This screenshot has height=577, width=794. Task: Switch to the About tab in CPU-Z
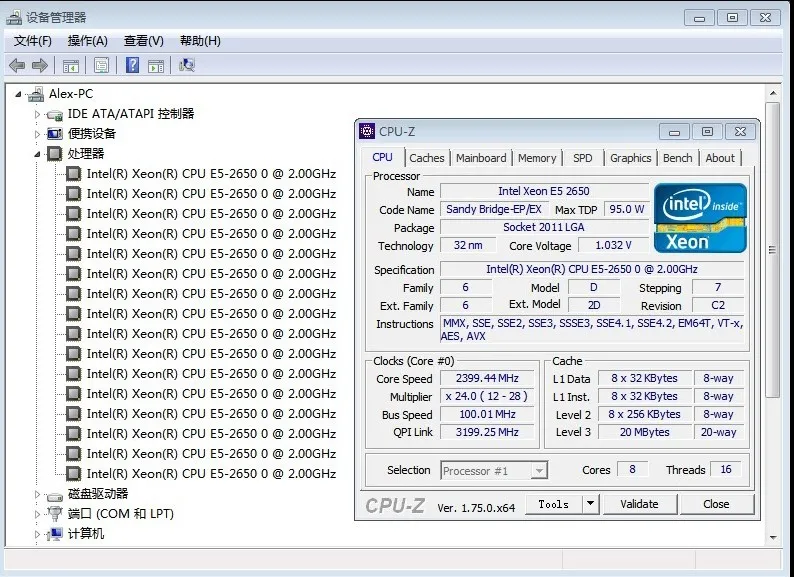coord(720,158)
